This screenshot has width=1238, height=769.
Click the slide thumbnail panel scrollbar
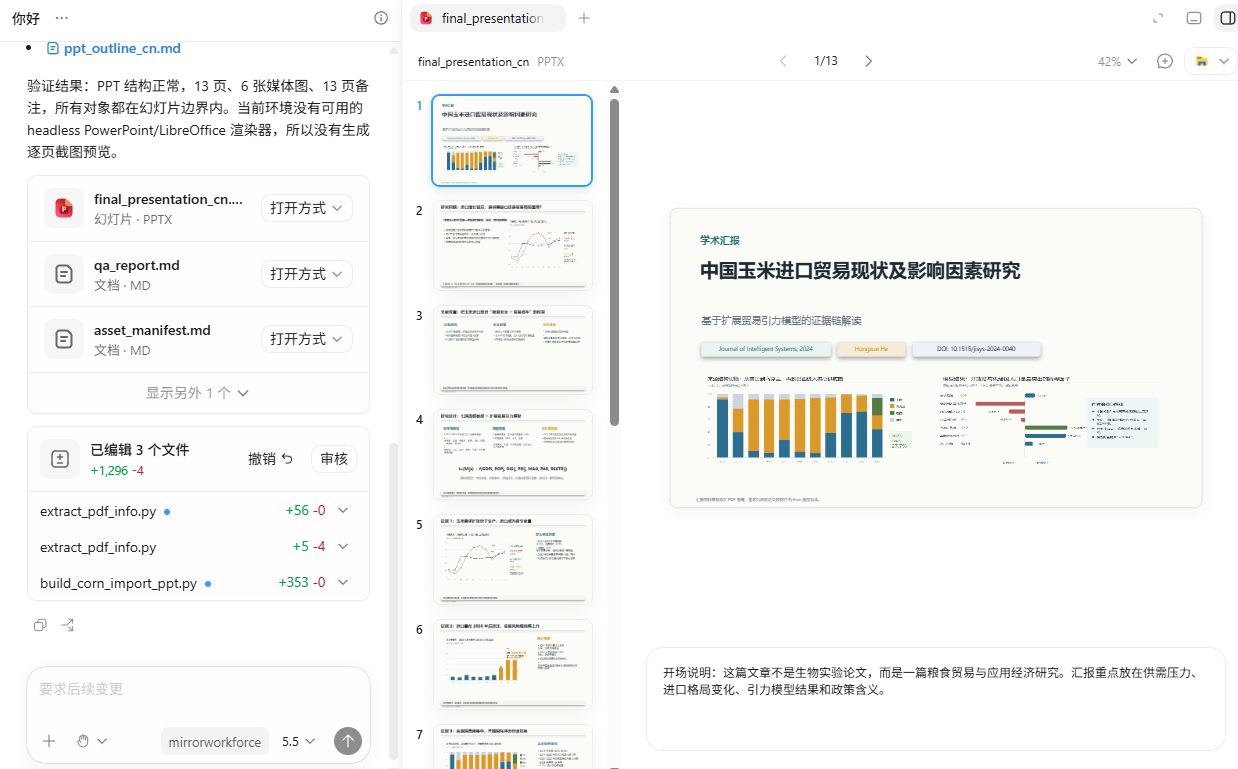pyautogui.click(x=614, y=262)
